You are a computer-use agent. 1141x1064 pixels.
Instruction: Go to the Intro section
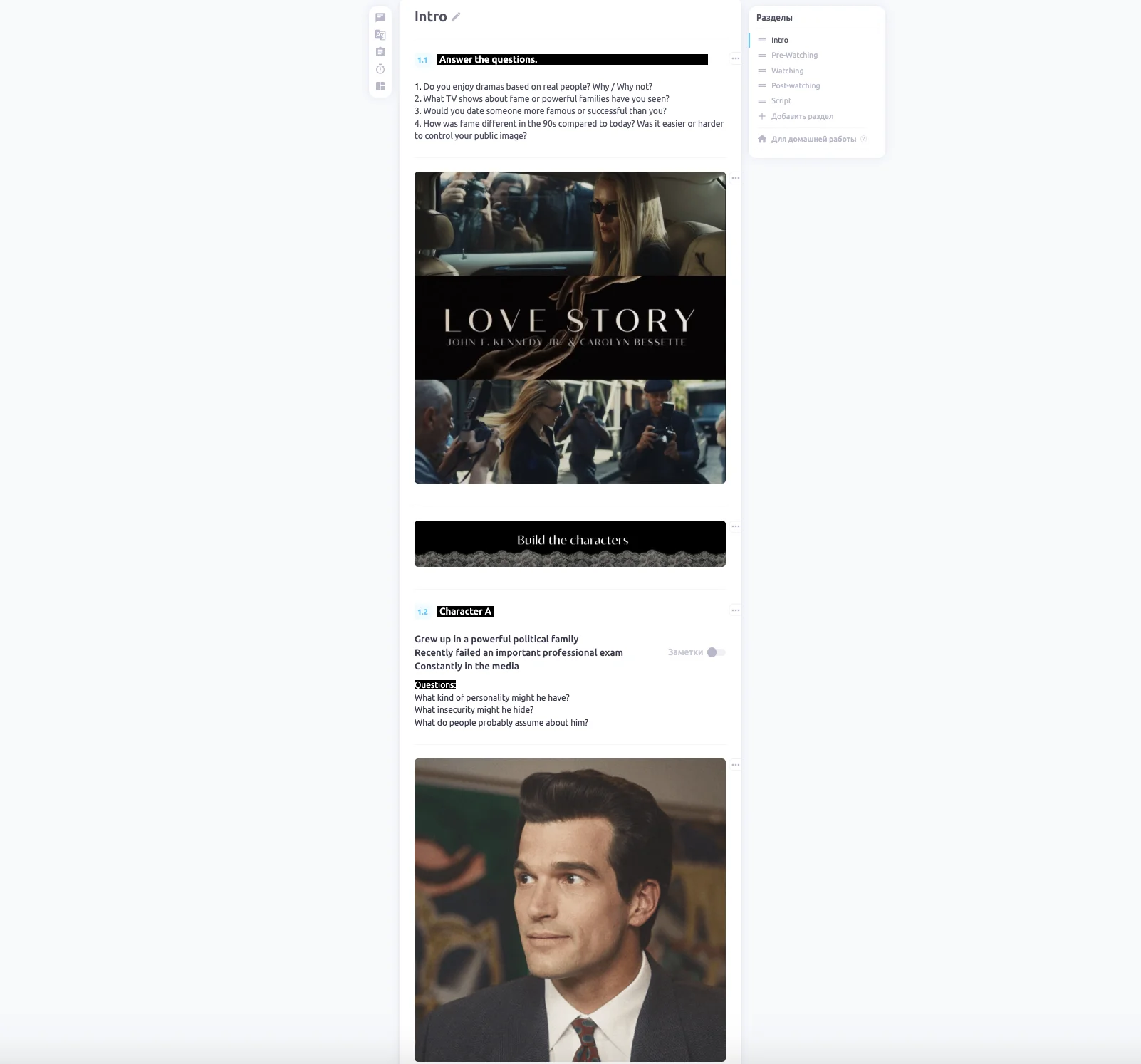click(x=780, y=40)
